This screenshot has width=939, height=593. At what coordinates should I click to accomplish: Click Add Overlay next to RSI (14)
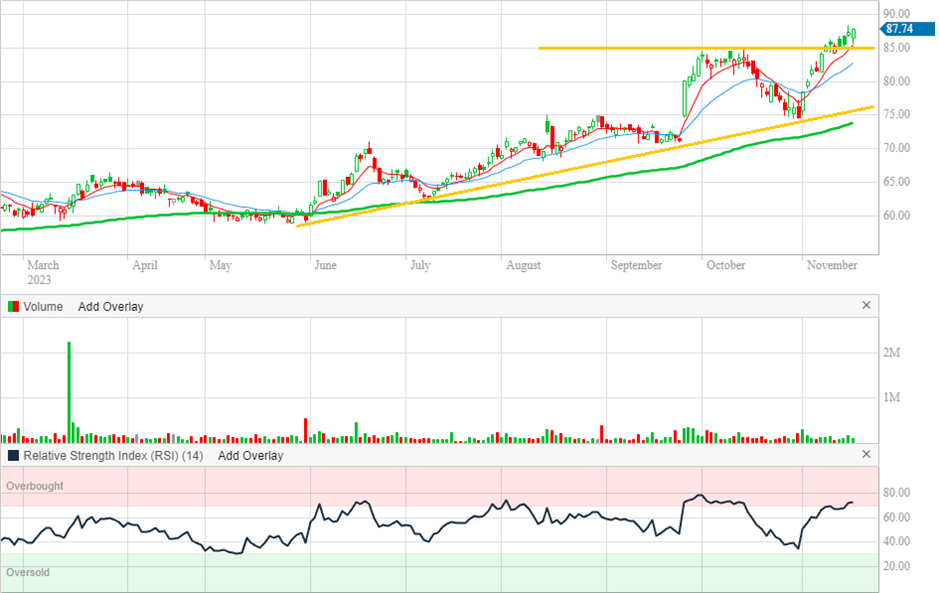click(x=250, y=455)
